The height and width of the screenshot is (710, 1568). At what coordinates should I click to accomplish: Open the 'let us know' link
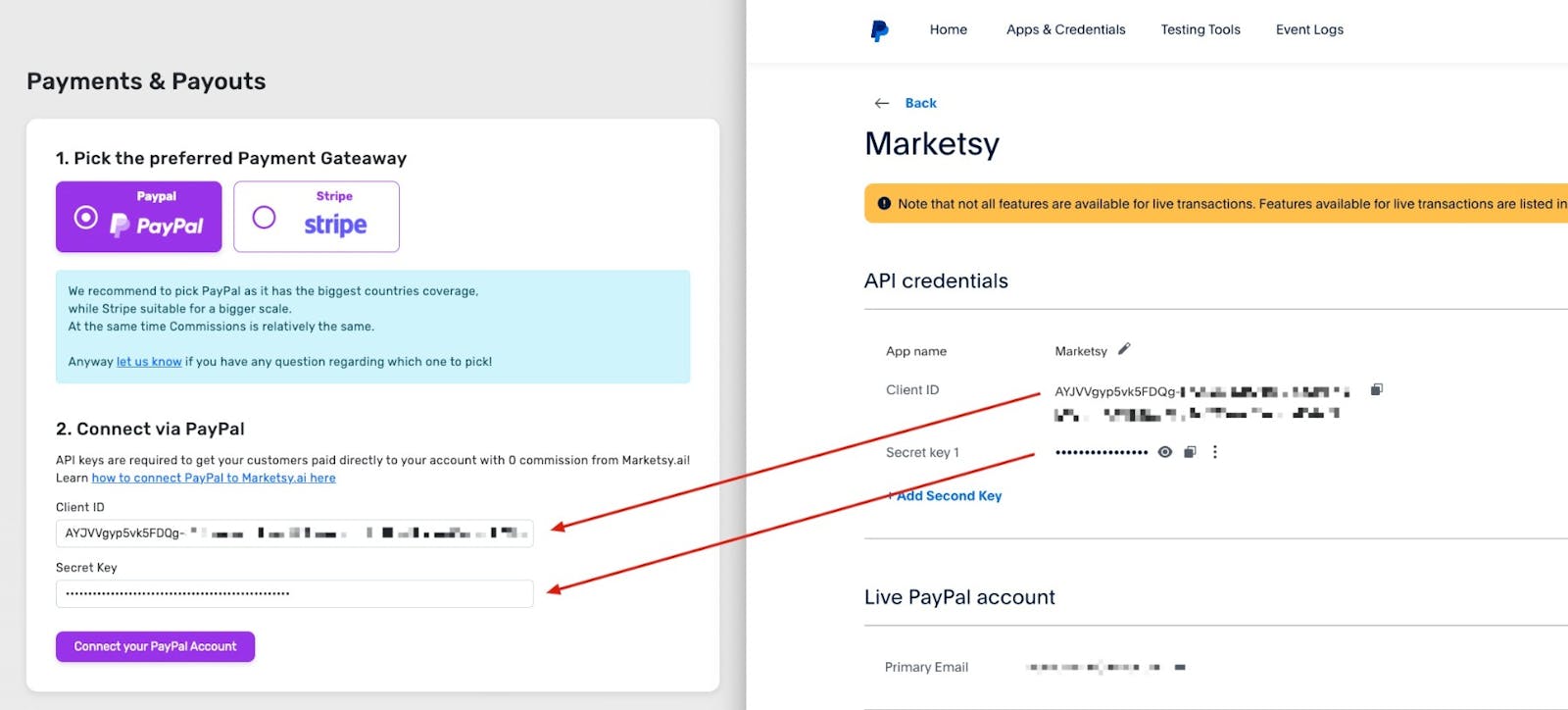coord(149,362)
